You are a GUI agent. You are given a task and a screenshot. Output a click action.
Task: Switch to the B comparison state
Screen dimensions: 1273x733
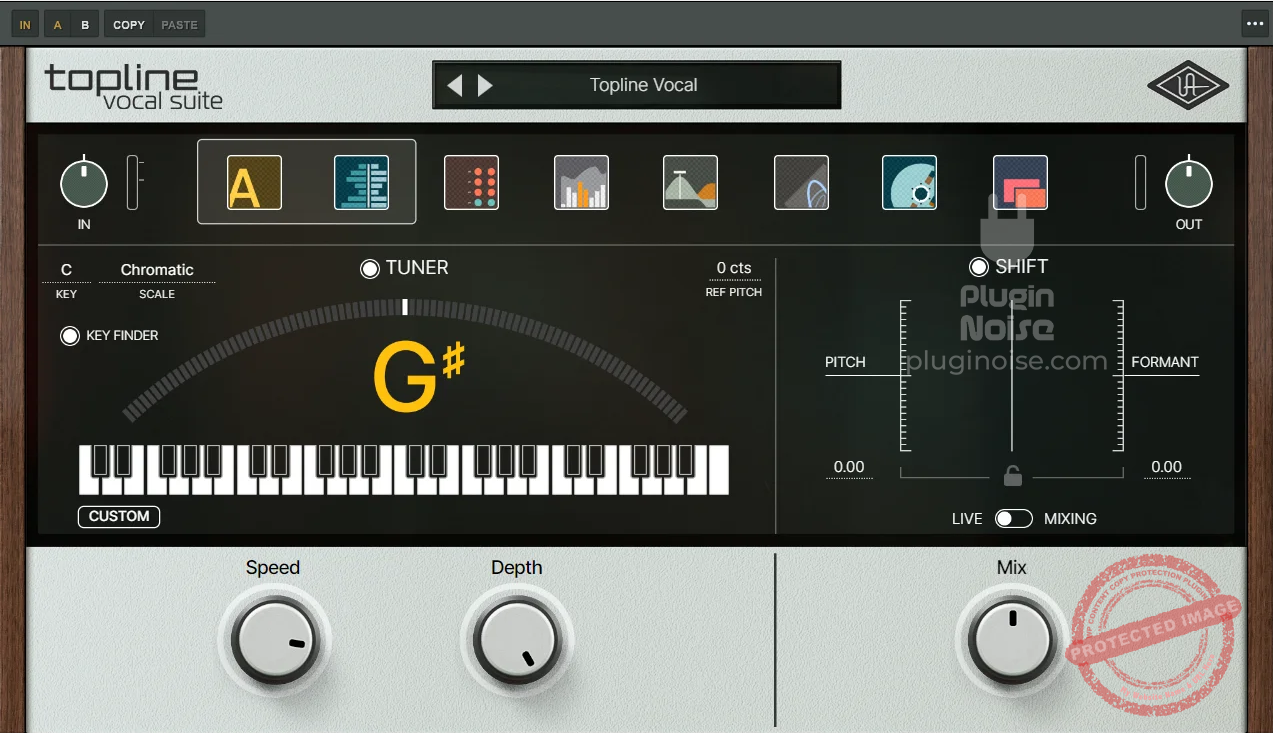[x=85, y=24]
